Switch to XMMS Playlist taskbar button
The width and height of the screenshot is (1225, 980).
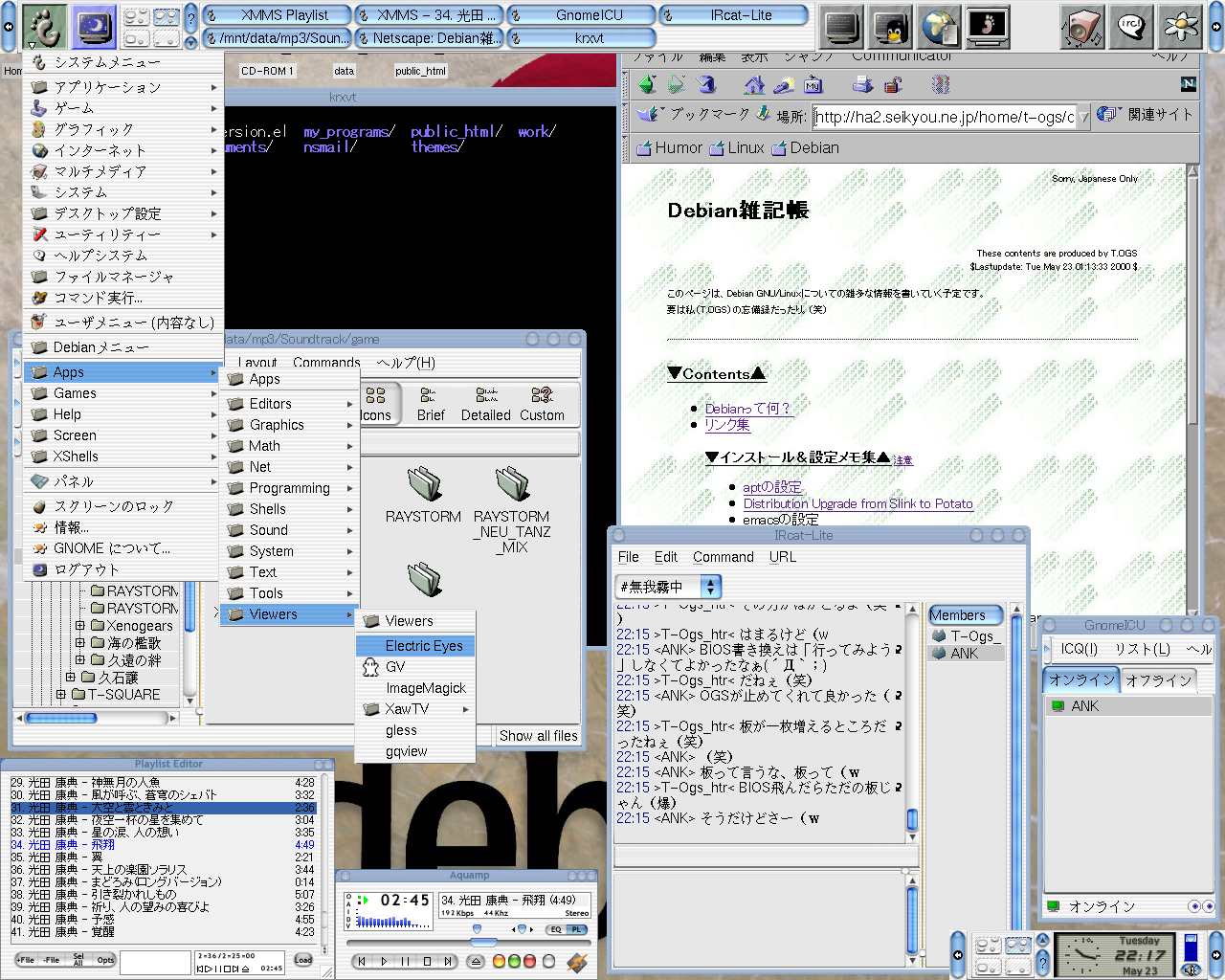click(277, 15)
